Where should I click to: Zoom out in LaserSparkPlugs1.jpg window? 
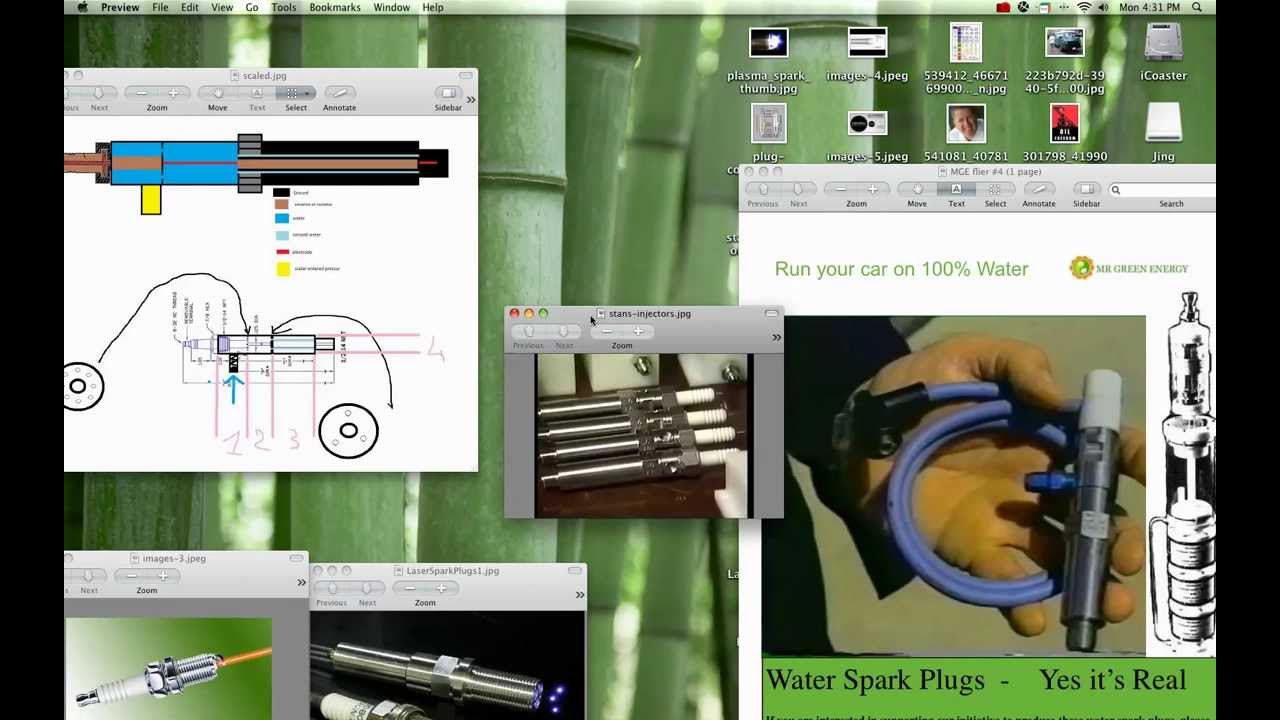coord(409,588)
